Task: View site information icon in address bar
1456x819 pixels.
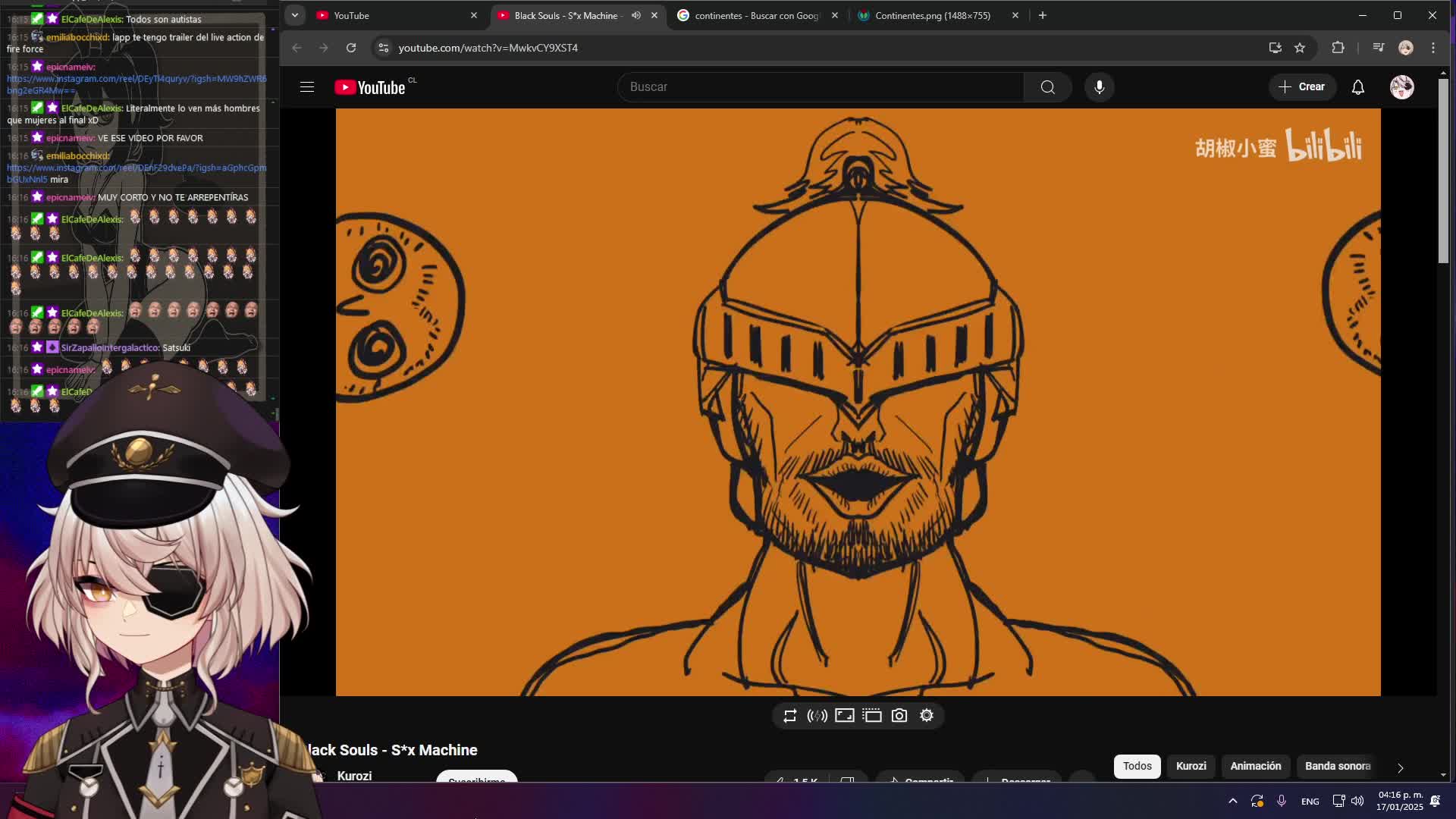Action: coord(384,48)
